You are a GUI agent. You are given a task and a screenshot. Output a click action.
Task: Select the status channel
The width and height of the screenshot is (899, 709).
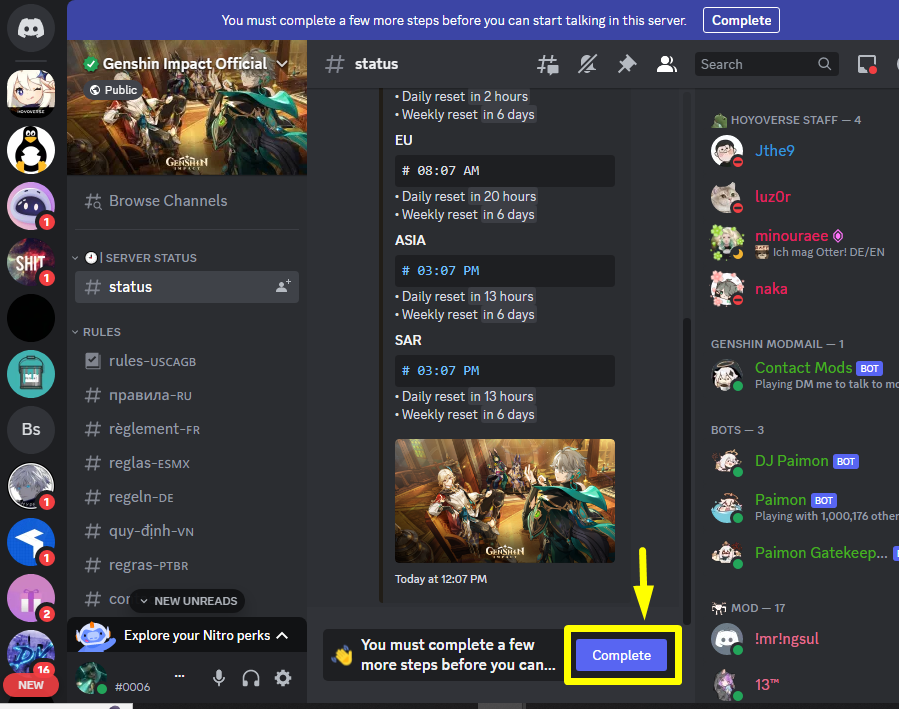[x=187, y=287]
